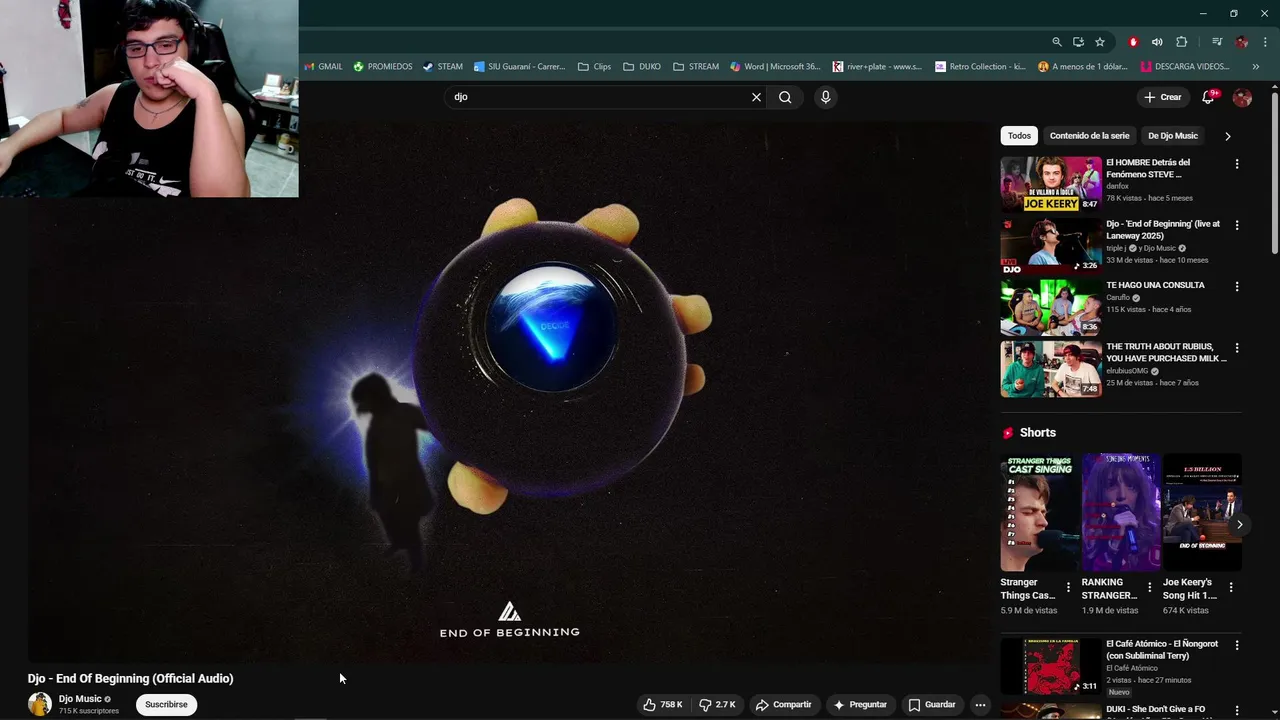This screenshot has height=720, width=1280.
Task: Open options for "Joe Keery's Song Hit" short
Action: coord(1231,588)
